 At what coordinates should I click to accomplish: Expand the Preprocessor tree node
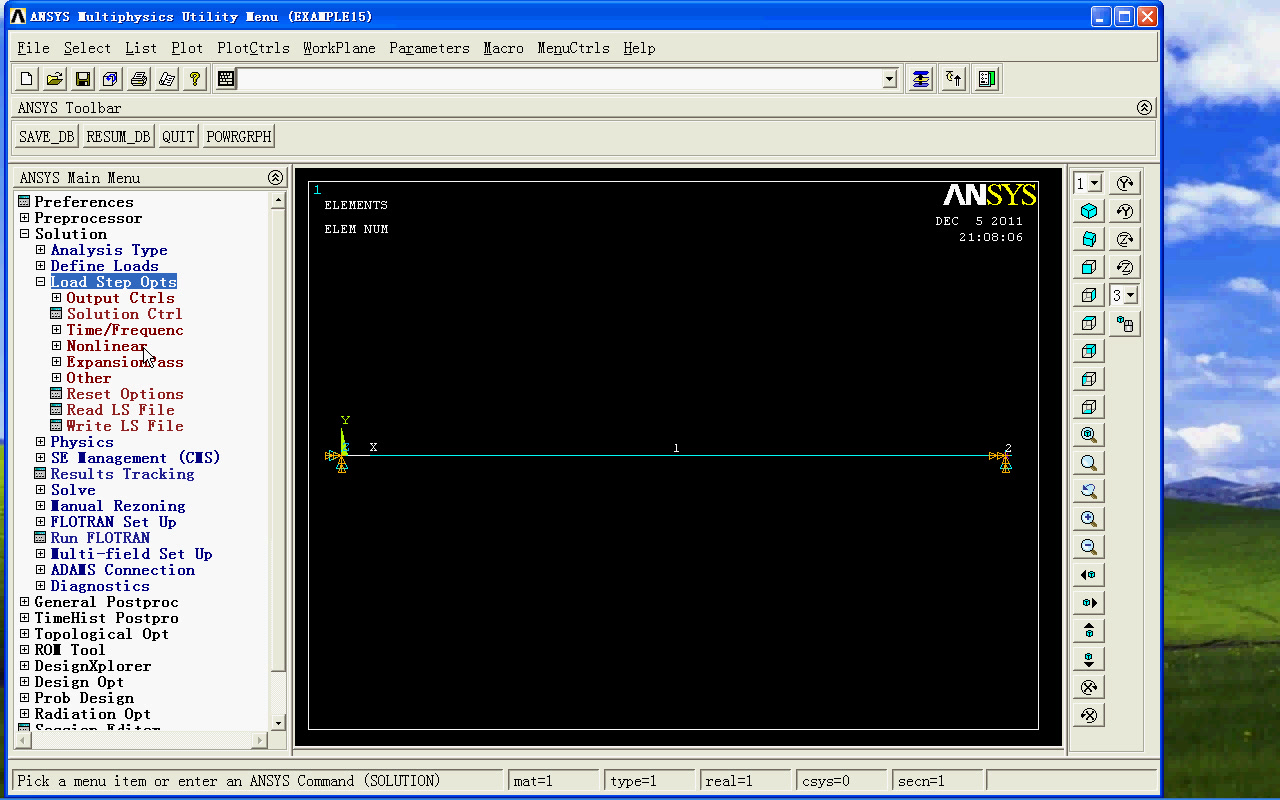coord(25,218)
